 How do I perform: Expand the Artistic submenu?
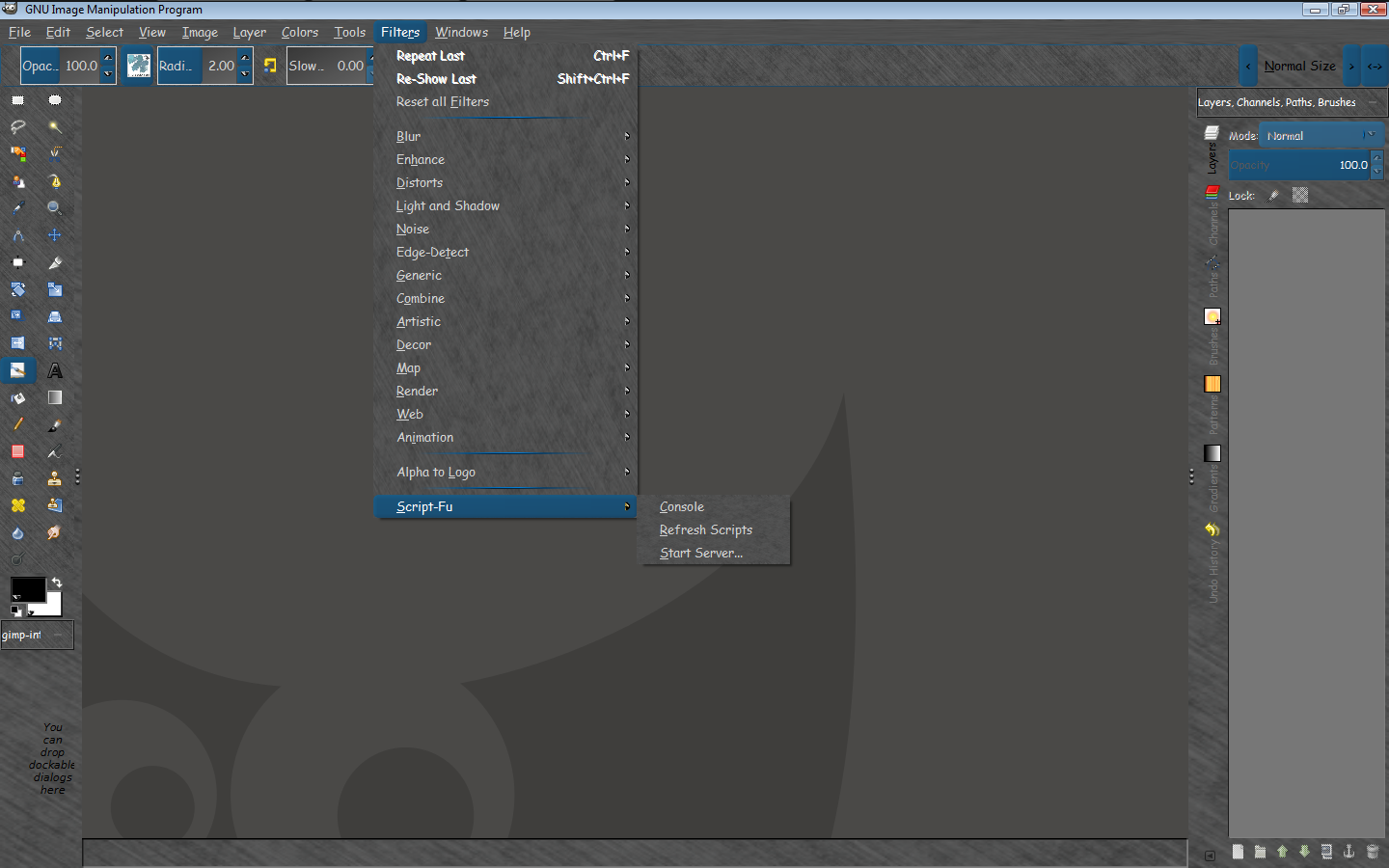tap(507, 321)
